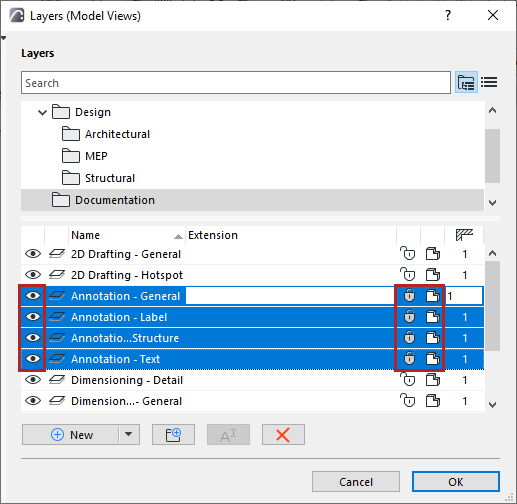Click the Cancel button
The width and height of the screenshot is (517, 504).
356,482
